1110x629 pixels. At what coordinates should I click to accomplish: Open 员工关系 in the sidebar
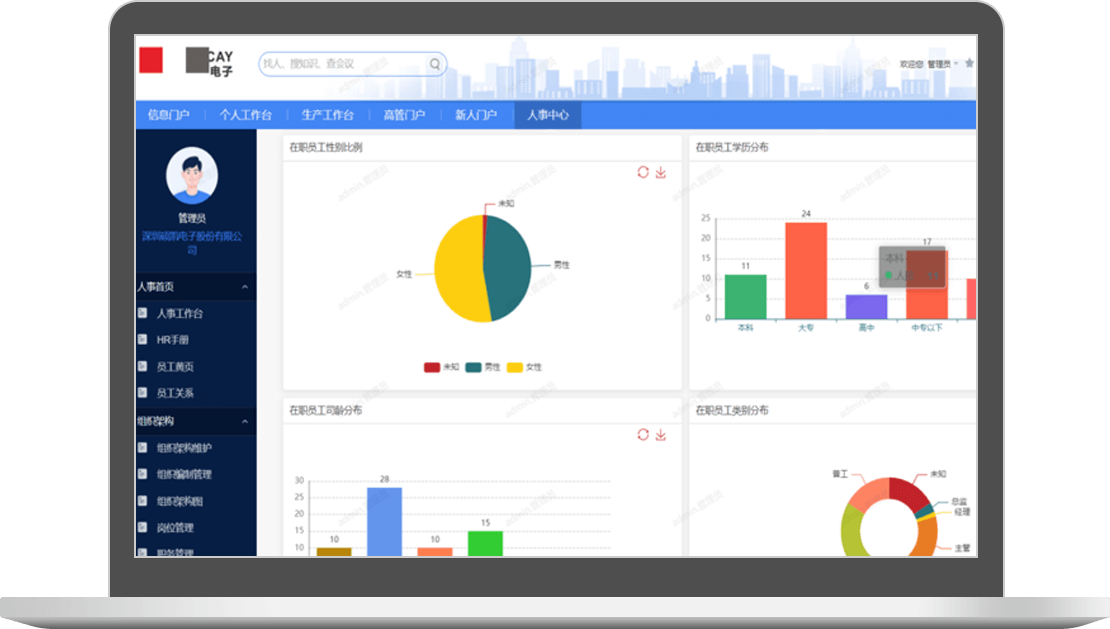tap(175, 393)
